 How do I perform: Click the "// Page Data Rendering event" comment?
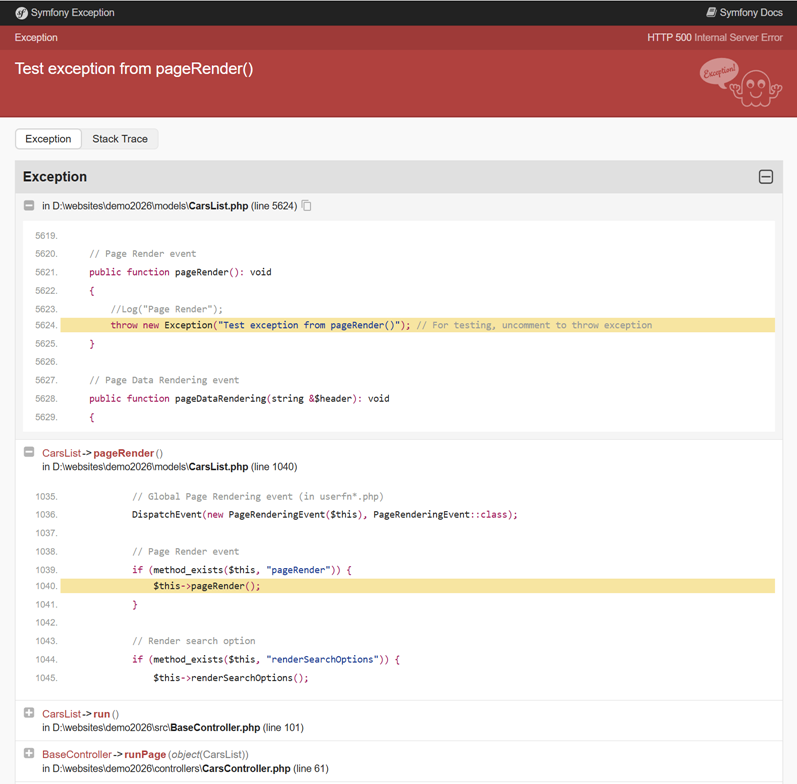tap(164, 380)
